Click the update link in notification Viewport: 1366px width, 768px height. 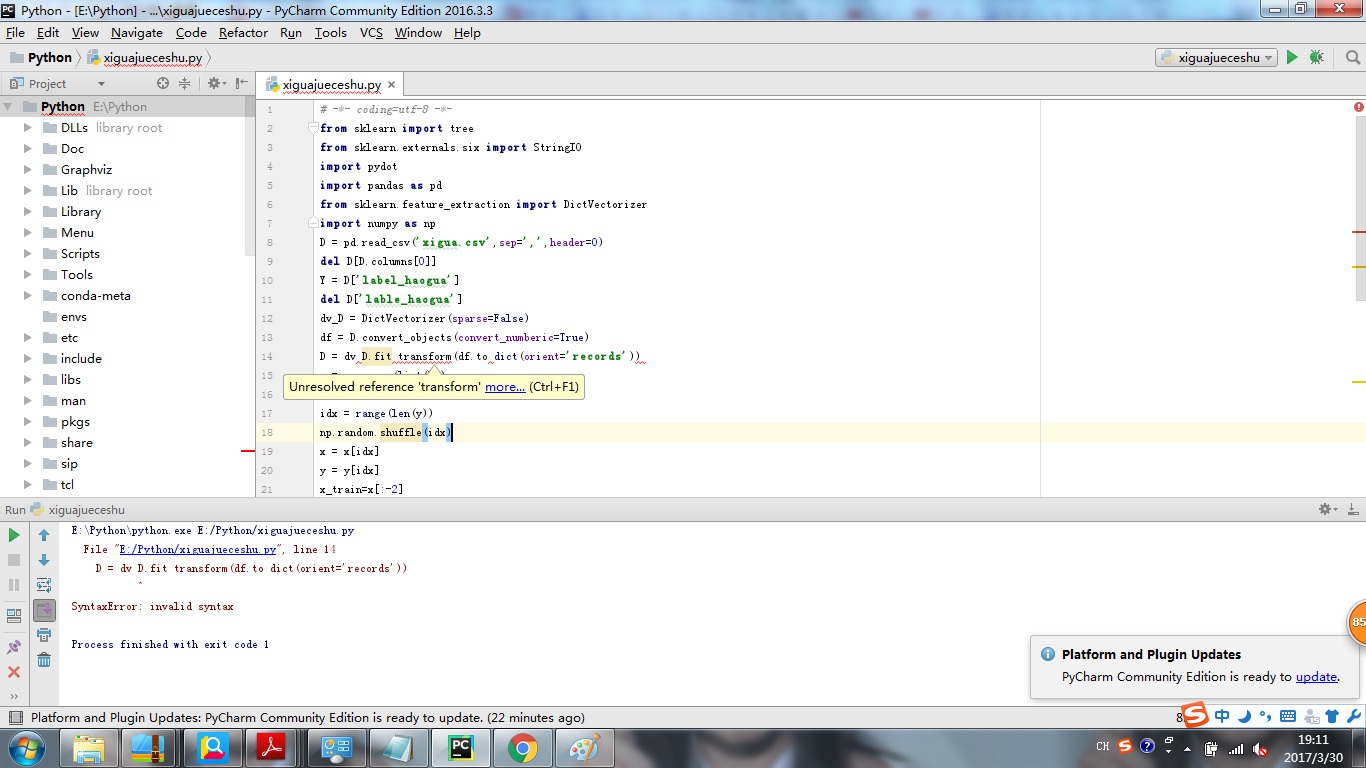[1316, 677]
